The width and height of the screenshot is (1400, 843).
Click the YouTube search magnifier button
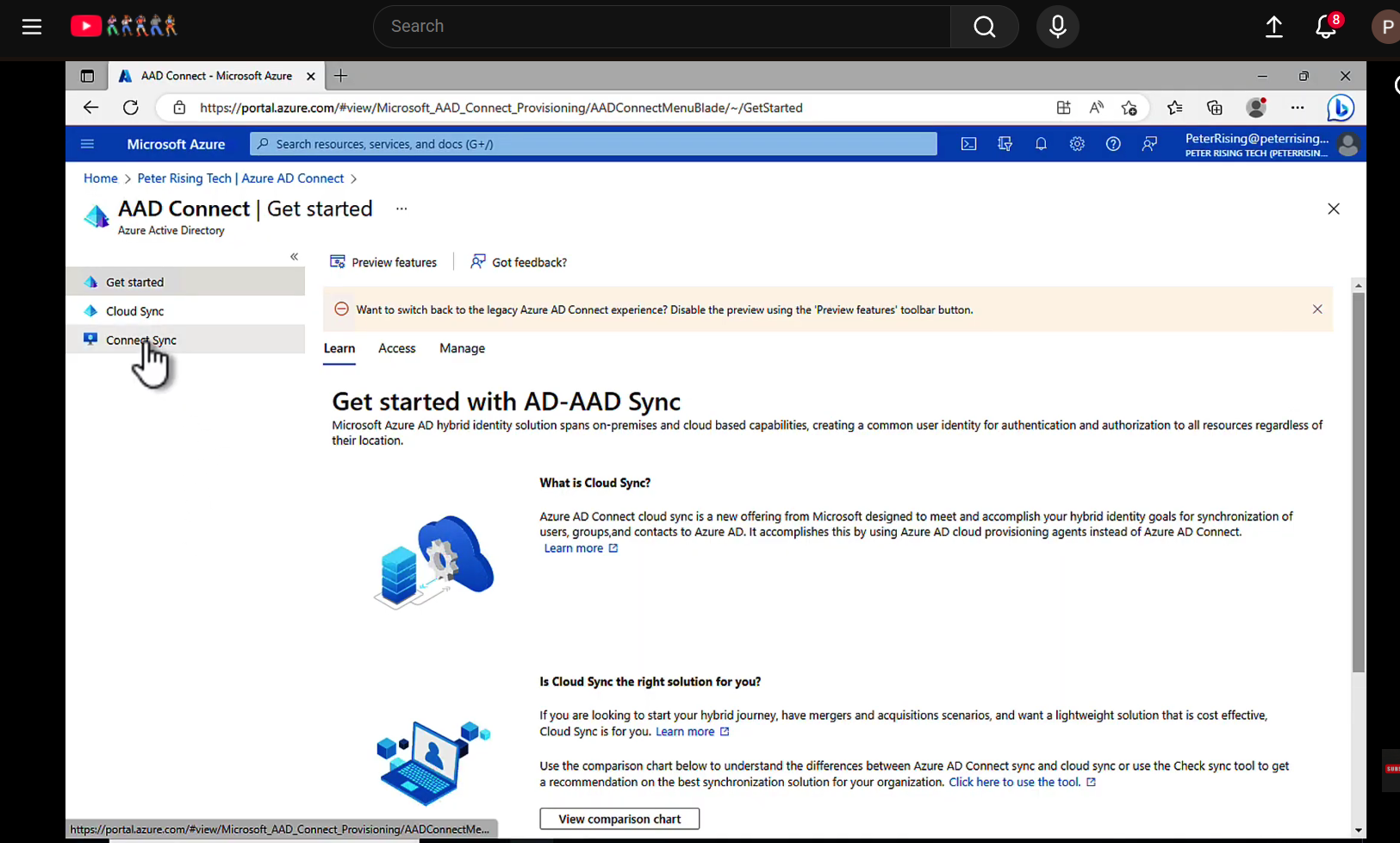(x=985, y=27)
